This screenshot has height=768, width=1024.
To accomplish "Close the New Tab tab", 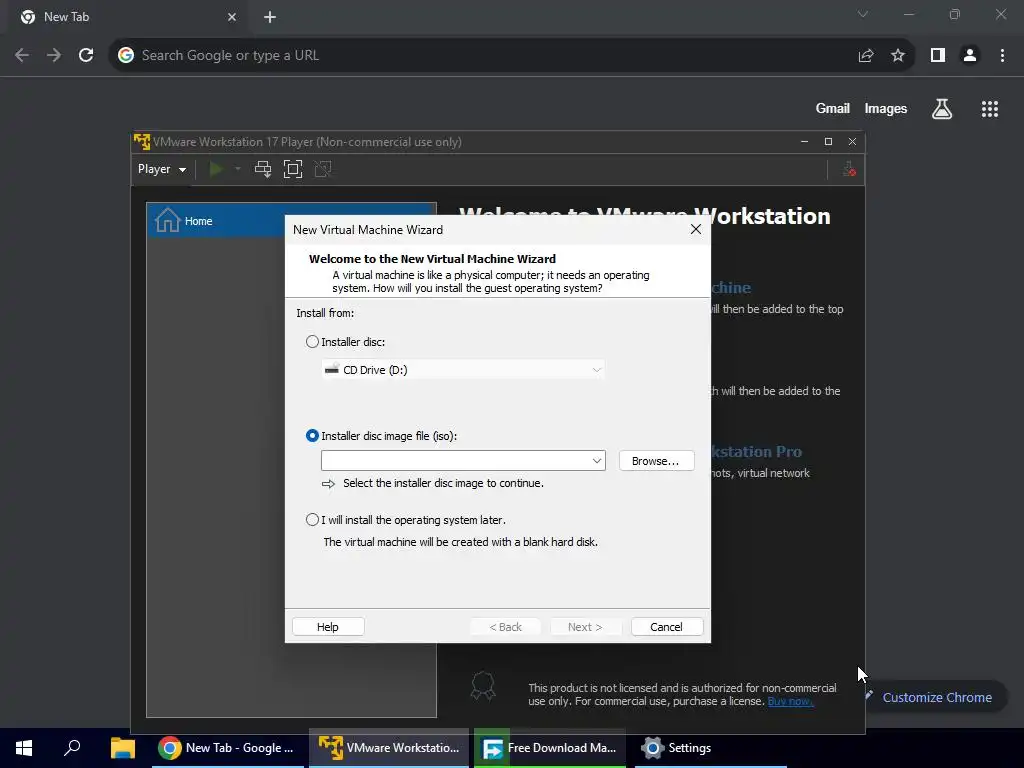I will tap(232, 17).
